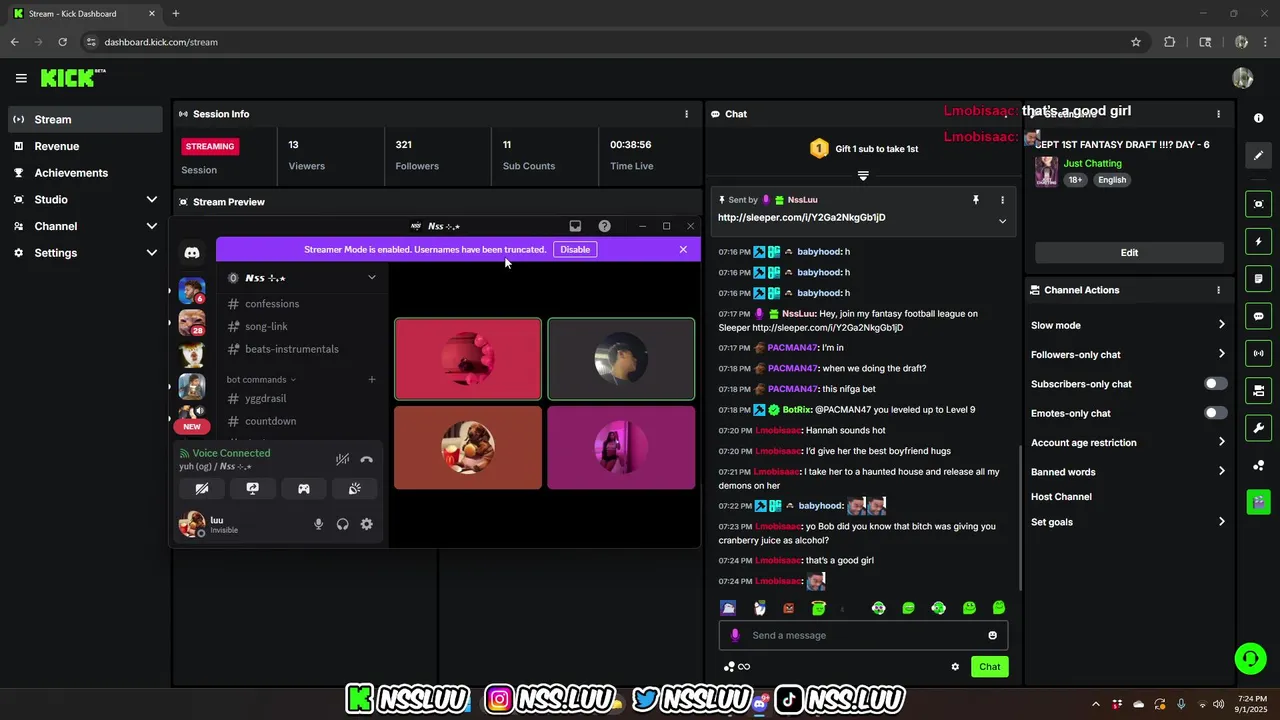Open the info panel icon in right rail
1280x720 pixels.
[x=1258, y=118]
